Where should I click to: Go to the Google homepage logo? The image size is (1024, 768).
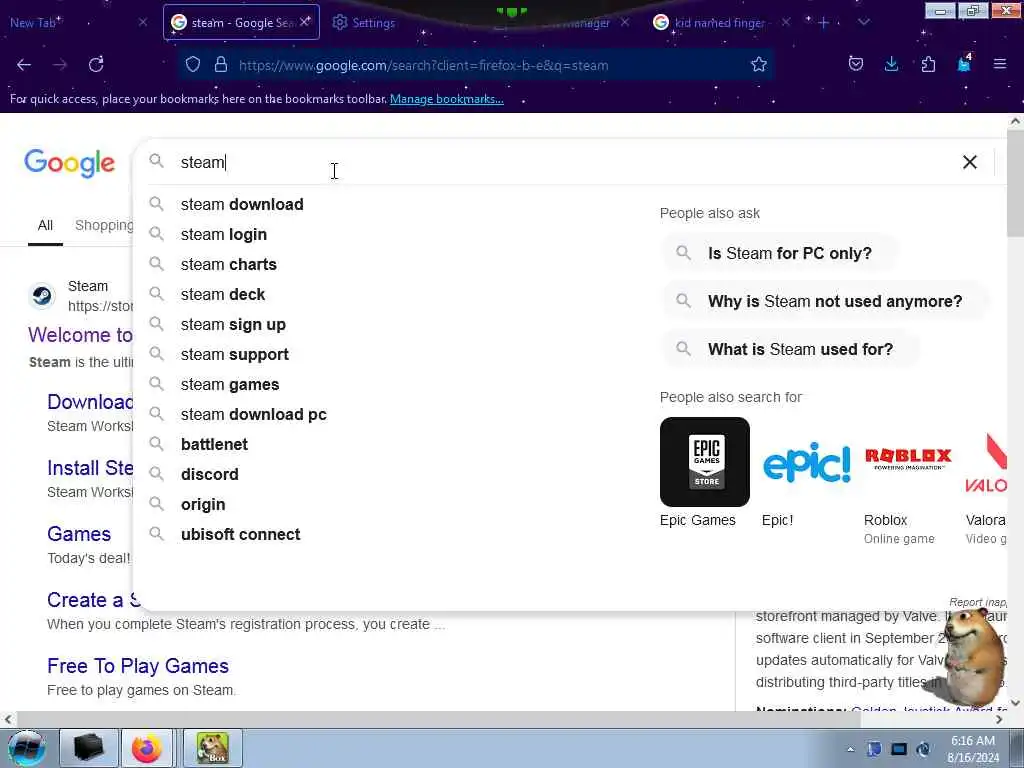[x=69, y=163]
